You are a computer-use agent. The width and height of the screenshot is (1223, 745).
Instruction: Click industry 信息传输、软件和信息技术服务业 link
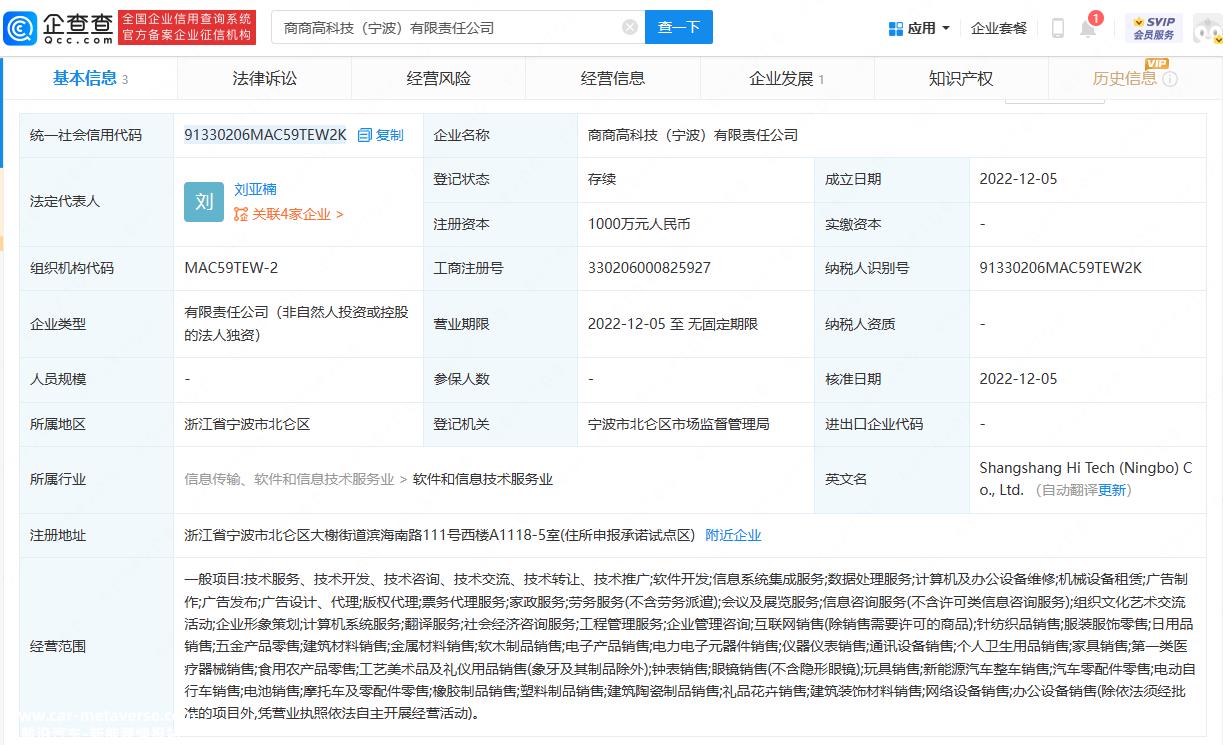point(289,479)
